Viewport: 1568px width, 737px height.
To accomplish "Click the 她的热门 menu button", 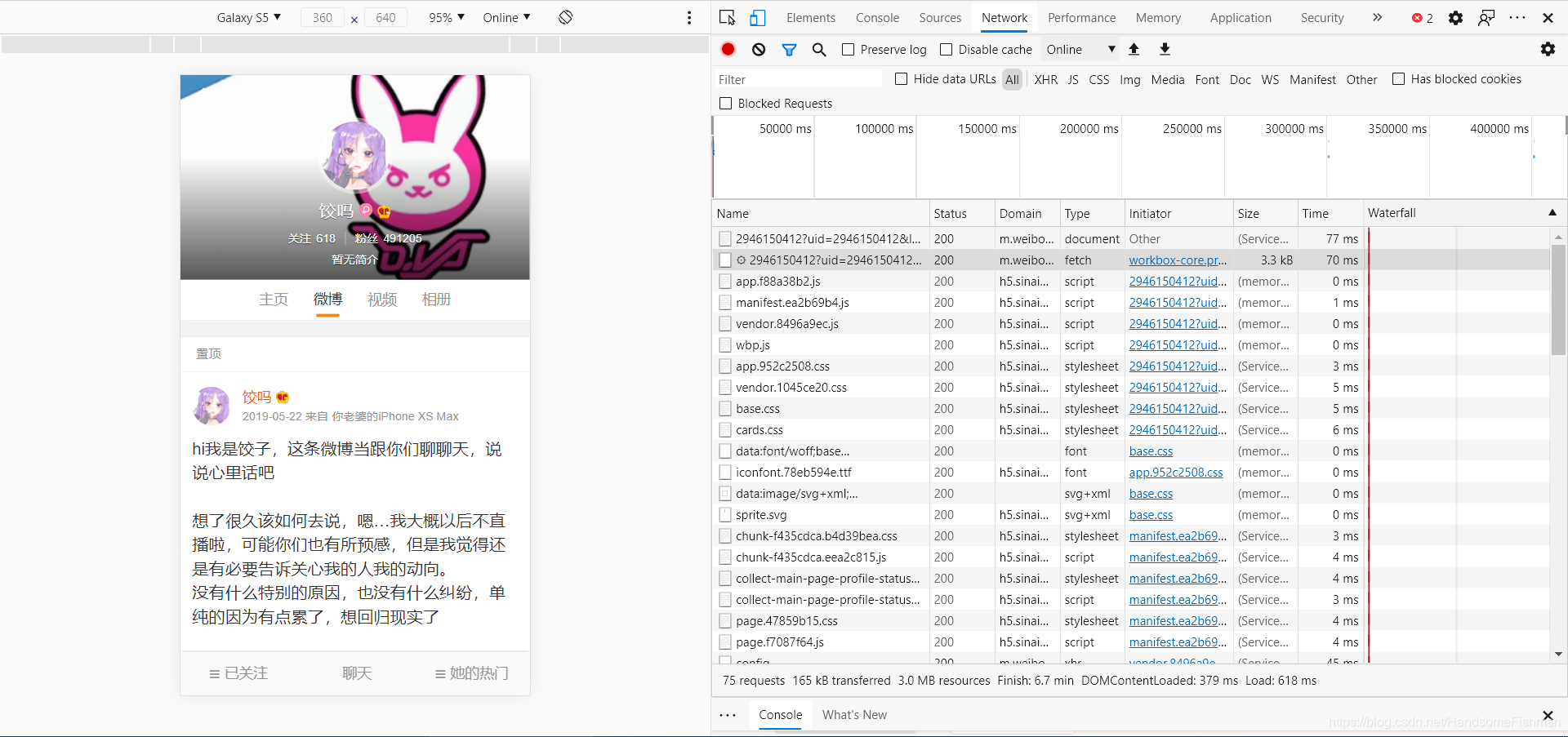I will 471,673.
